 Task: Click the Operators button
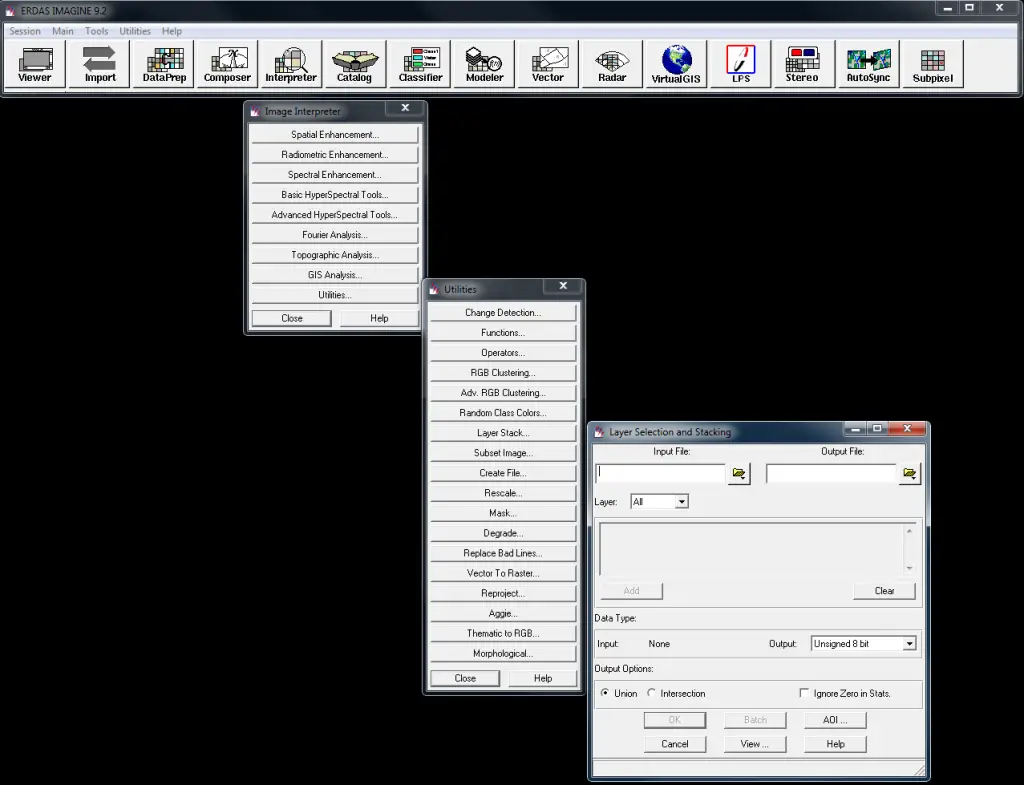(x=503, y=353)
